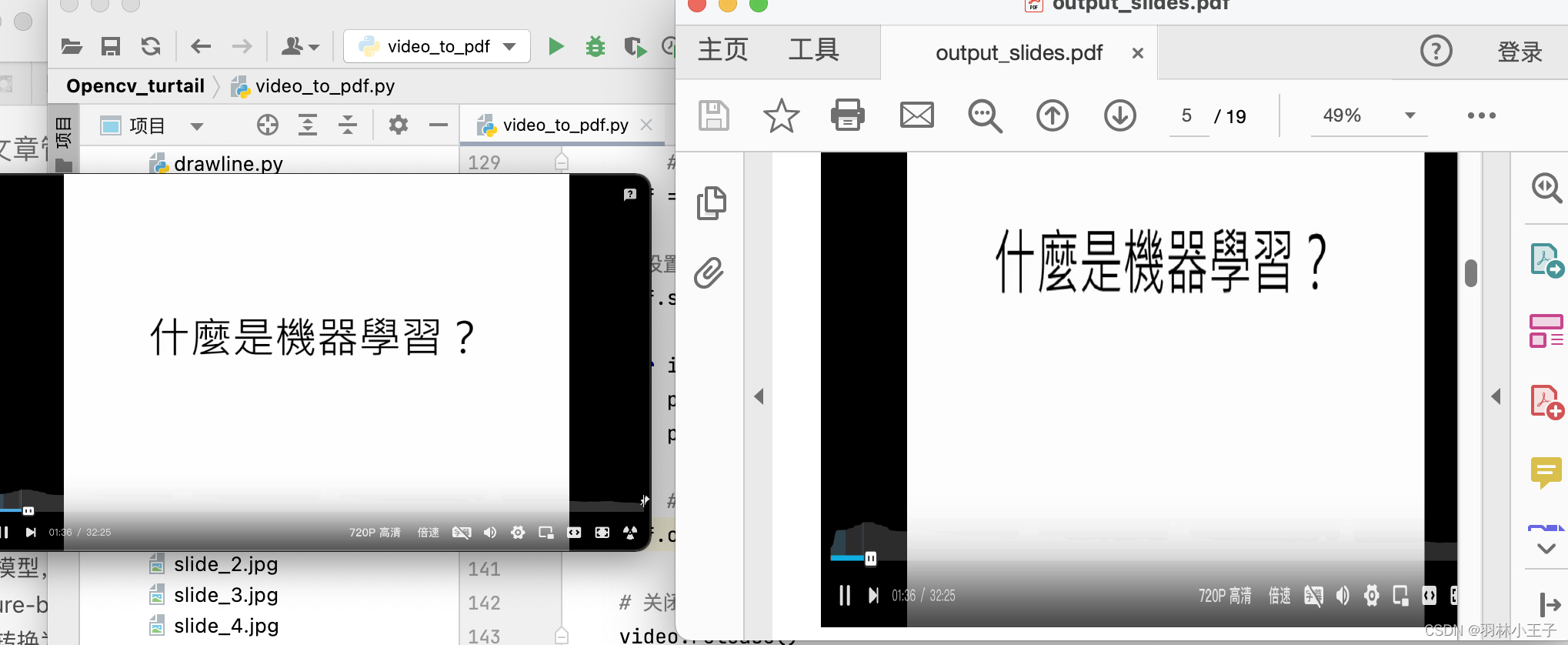
Task: Click the locate target crosshair icon
Action: [268, 125]
